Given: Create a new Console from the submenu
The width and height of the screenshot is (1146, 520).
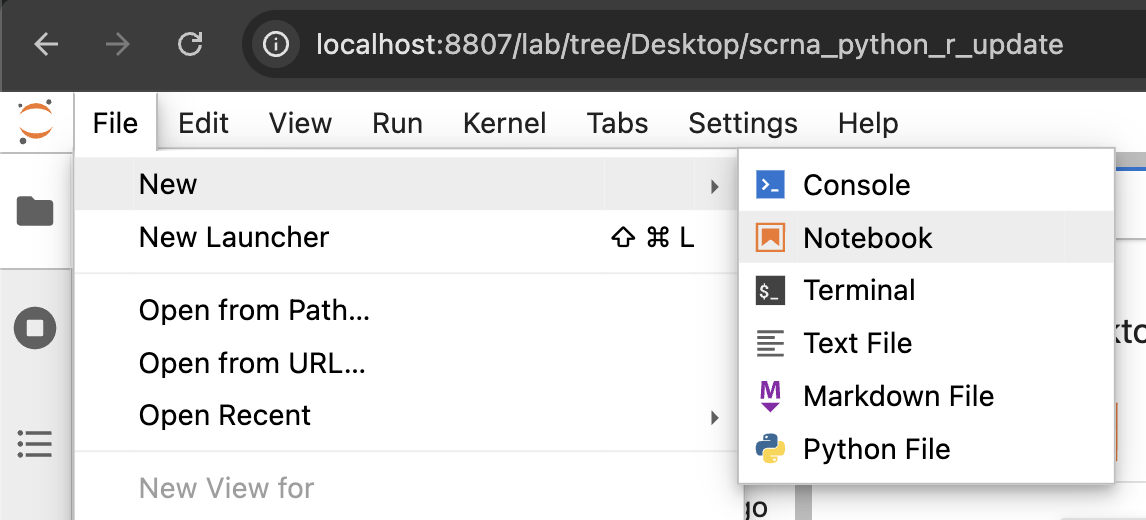Looking at the screenshot, I should [x=926, y=185].
